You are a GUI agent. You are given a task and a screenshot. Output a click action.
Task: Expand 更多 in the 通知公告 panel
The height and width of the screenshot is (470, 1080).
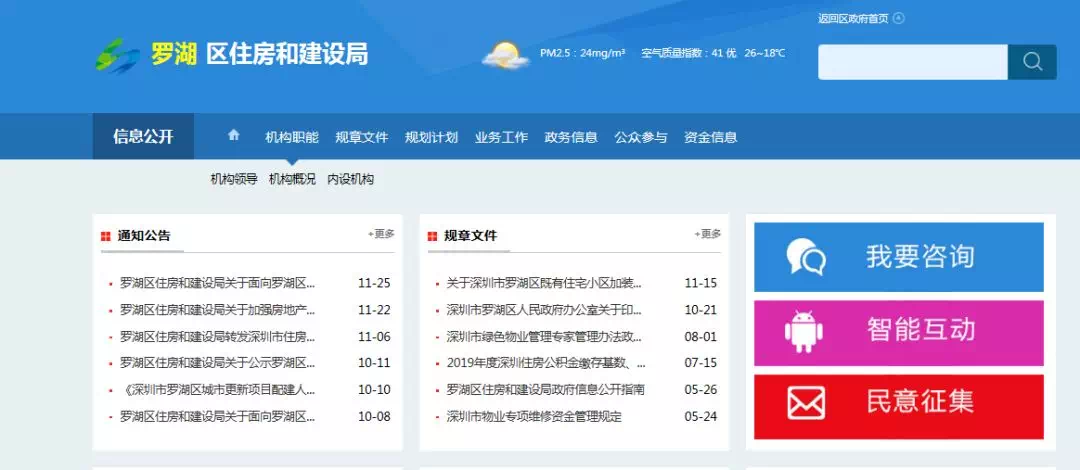[x=381, y=234]
